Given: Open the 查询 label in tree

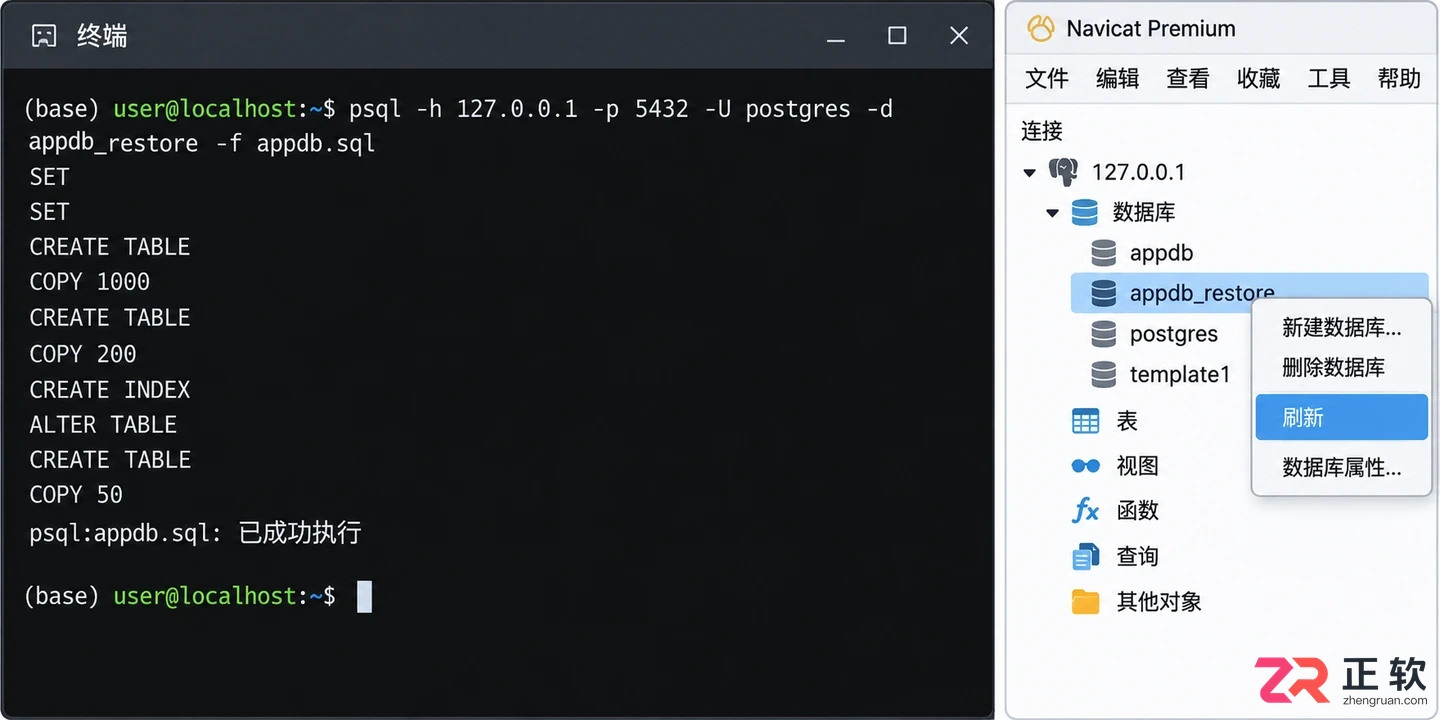Looking at the screenshot, I should 1137,557.
